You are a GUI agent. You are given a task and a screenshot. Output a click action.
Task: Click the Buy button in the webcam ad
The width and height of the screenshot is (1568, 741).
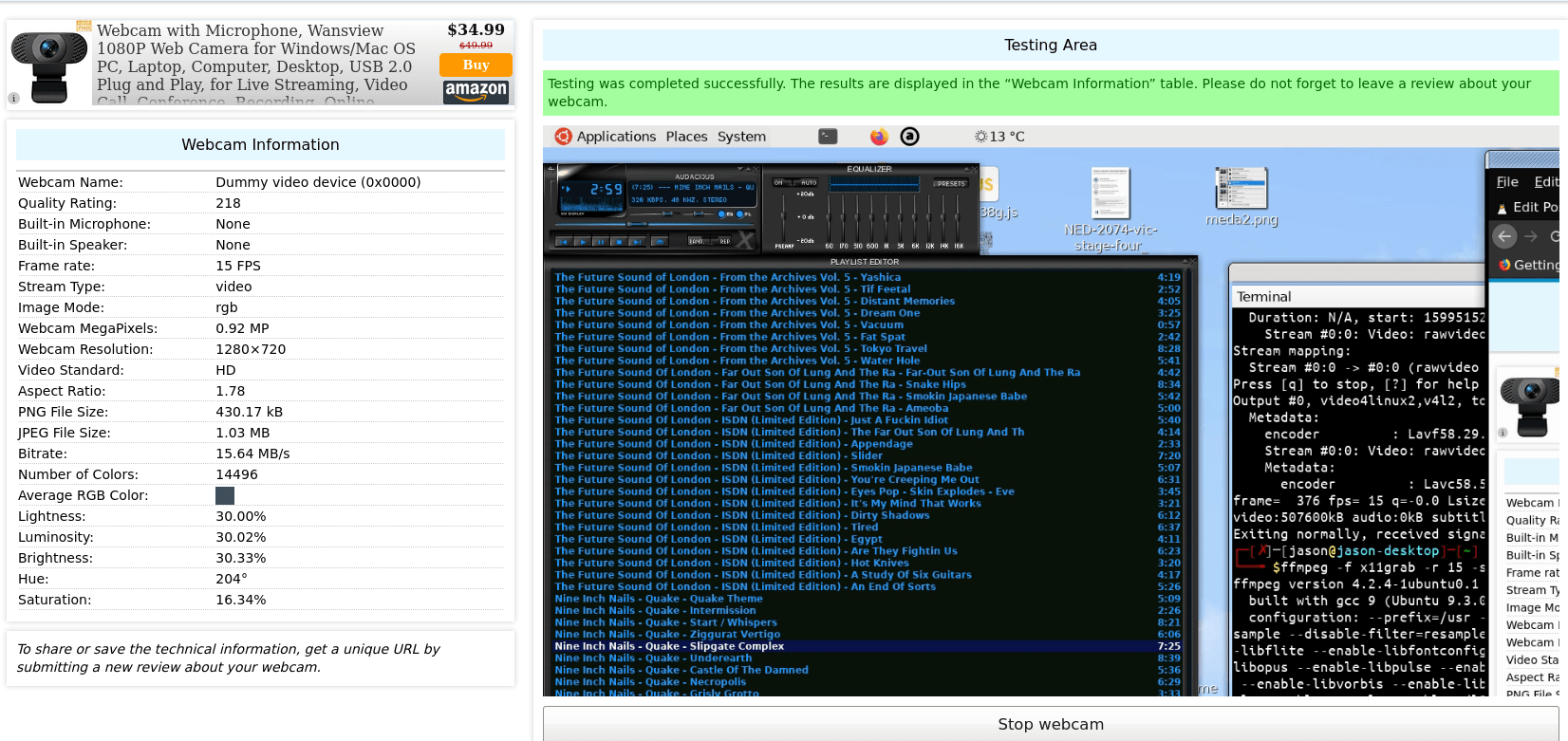click(x=476, y=65)
